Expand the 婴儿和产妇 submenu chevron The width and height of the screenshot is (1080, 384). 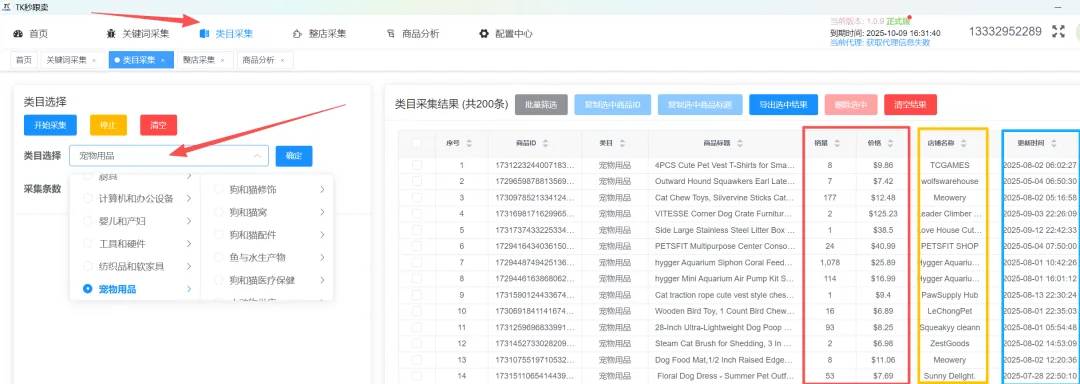[x=189, y=221]
